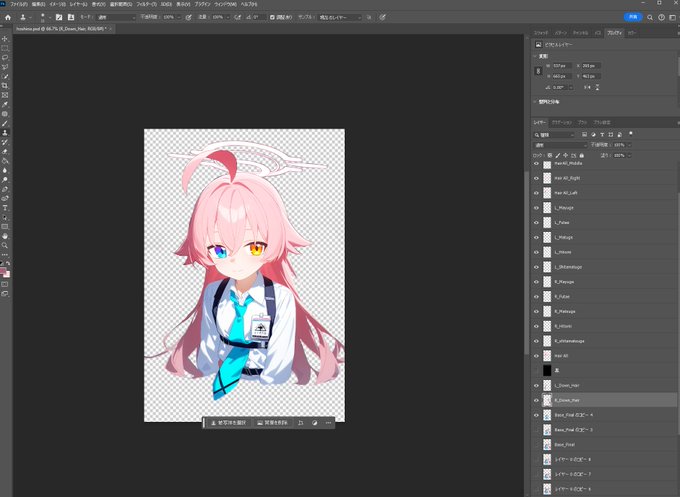Hide the L_Down_Hair layer
Viewport: 680px width, 497px height.
(536, 386)
